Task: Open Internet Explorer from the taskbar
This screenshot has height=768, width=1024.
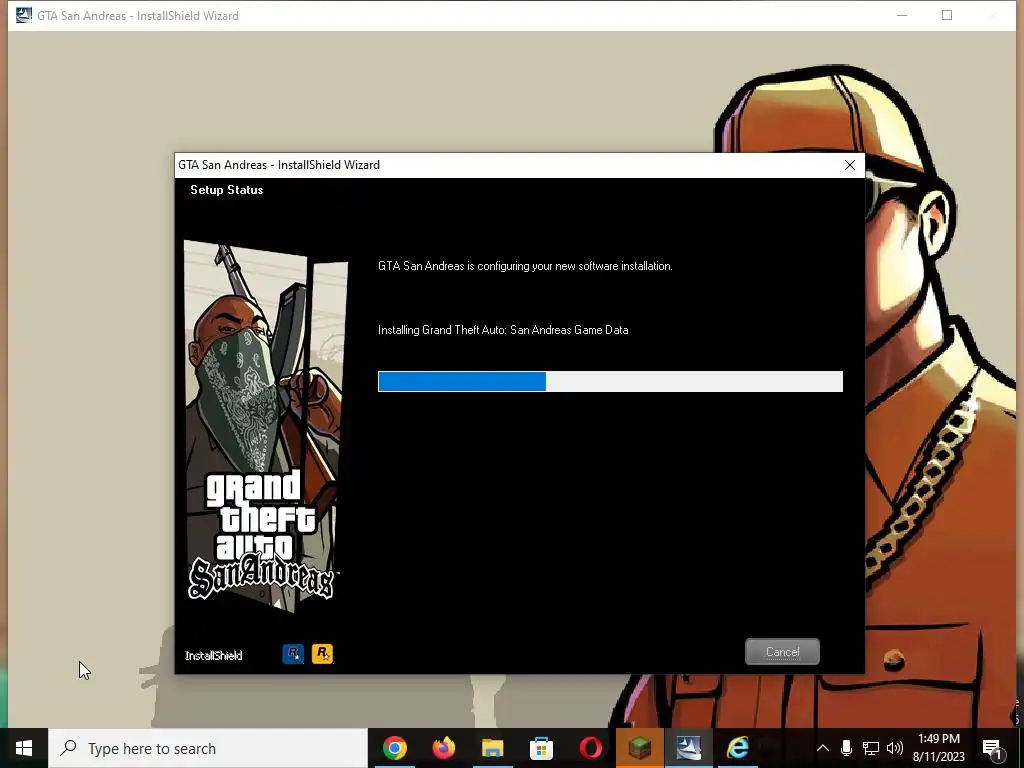Action: pyautogui.click(x=737, y=748)
